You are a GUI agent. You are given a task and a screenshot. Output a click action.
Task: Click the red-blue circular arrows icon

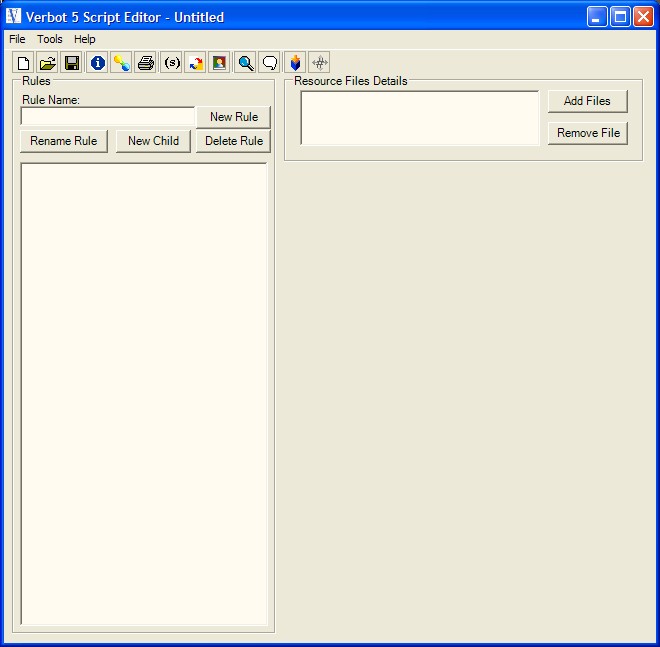pos(195,63)
